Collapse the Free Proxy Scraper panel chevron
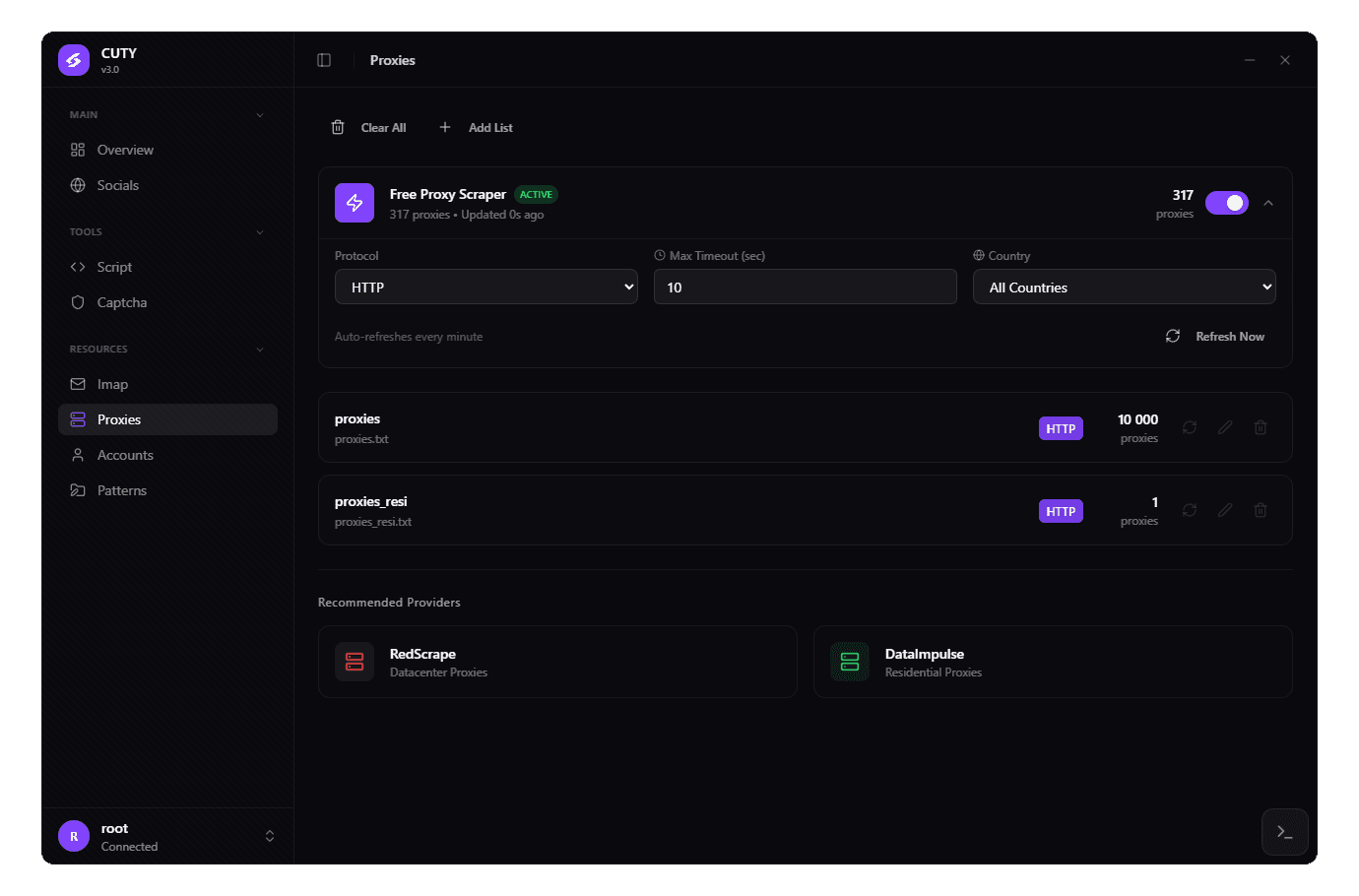 point(1268,202)
